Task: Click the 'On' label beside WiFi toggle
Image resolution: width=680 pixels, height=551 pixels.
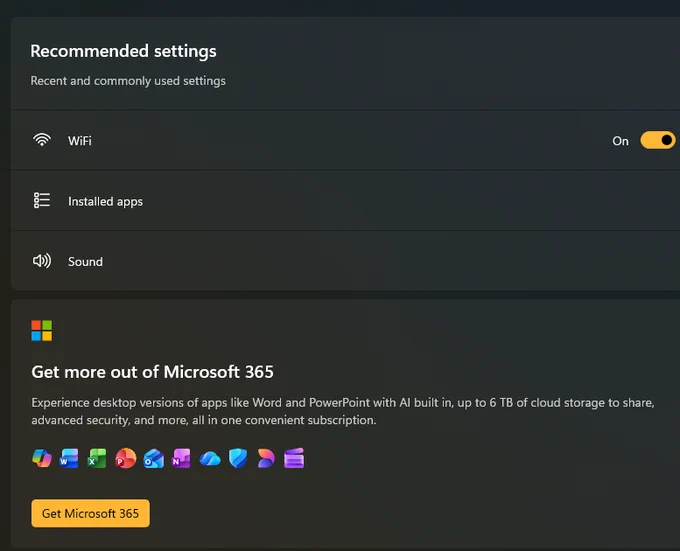Action: click(x=620, y=141)
